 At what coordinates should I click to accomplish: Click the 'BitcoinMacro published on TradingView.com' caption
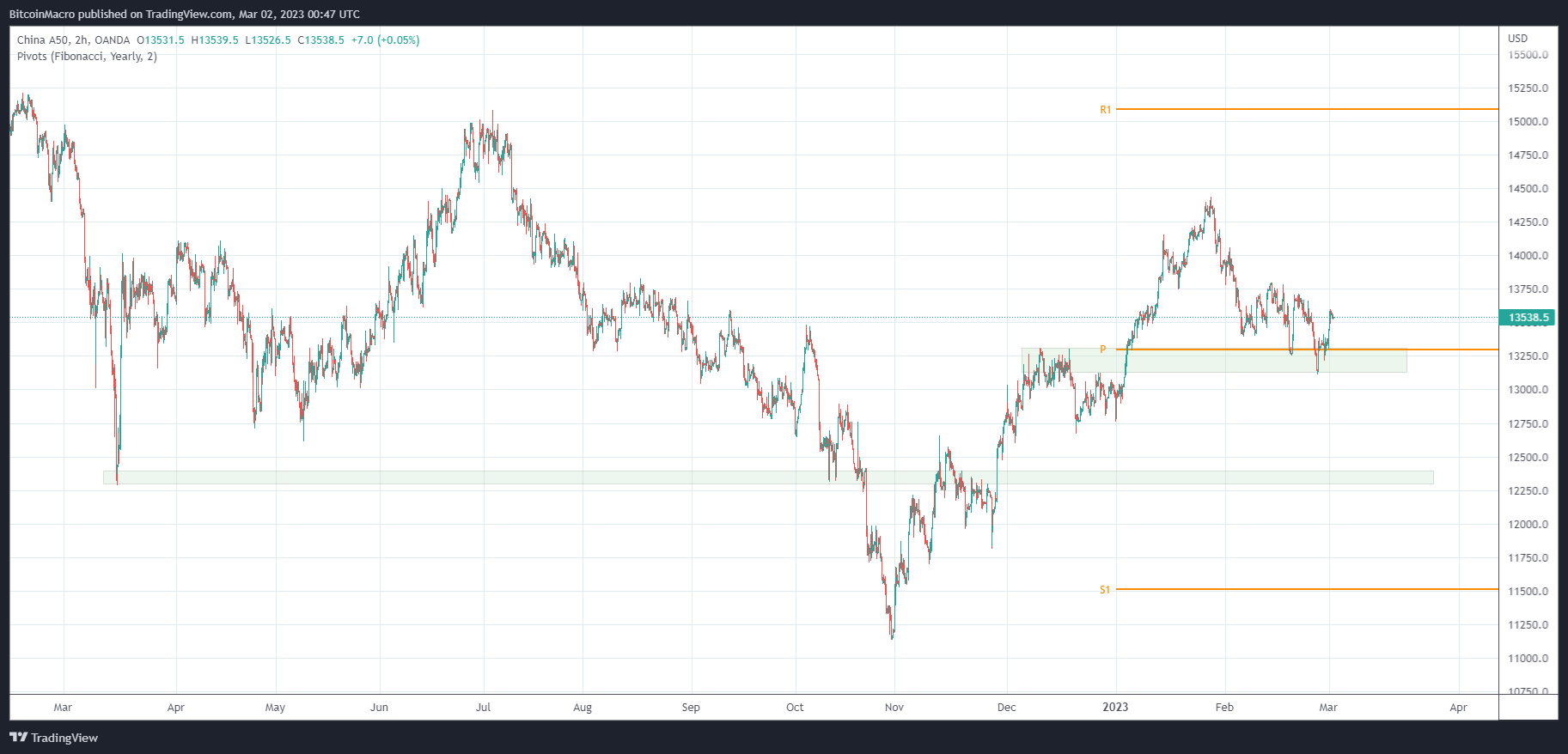[x=120, y=14]
